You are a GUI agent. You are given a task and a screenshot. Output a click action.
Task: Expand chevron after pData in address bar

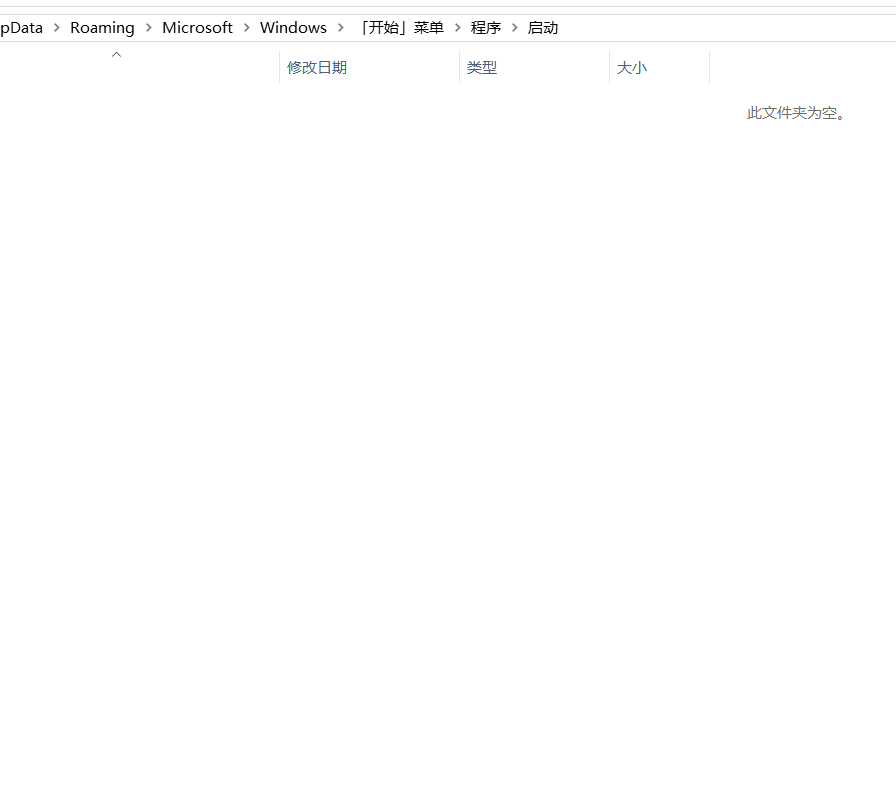(x=57, y=27)
